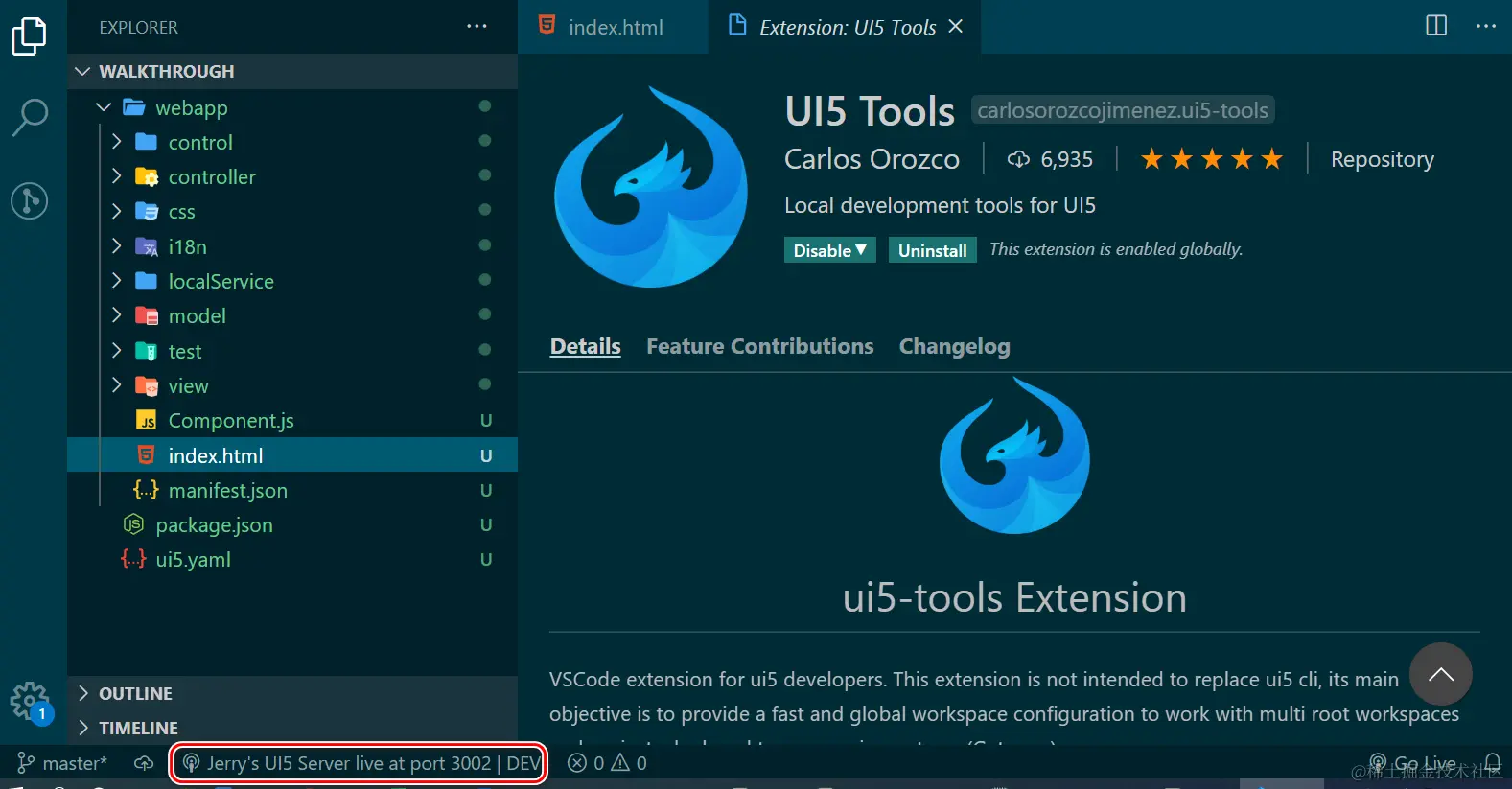
Task: Click the carlosorozcojimenez.ui5-tools identifier
Action: pos(1123,110)
